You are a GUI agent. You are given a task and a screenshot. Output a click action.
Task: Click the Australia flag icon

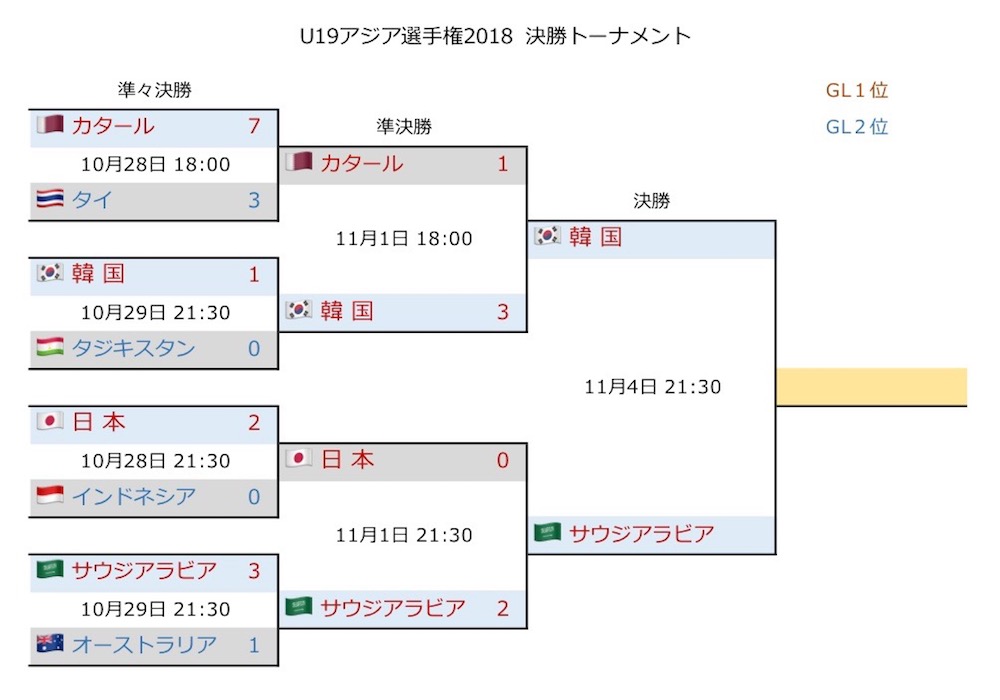[50, 643]
